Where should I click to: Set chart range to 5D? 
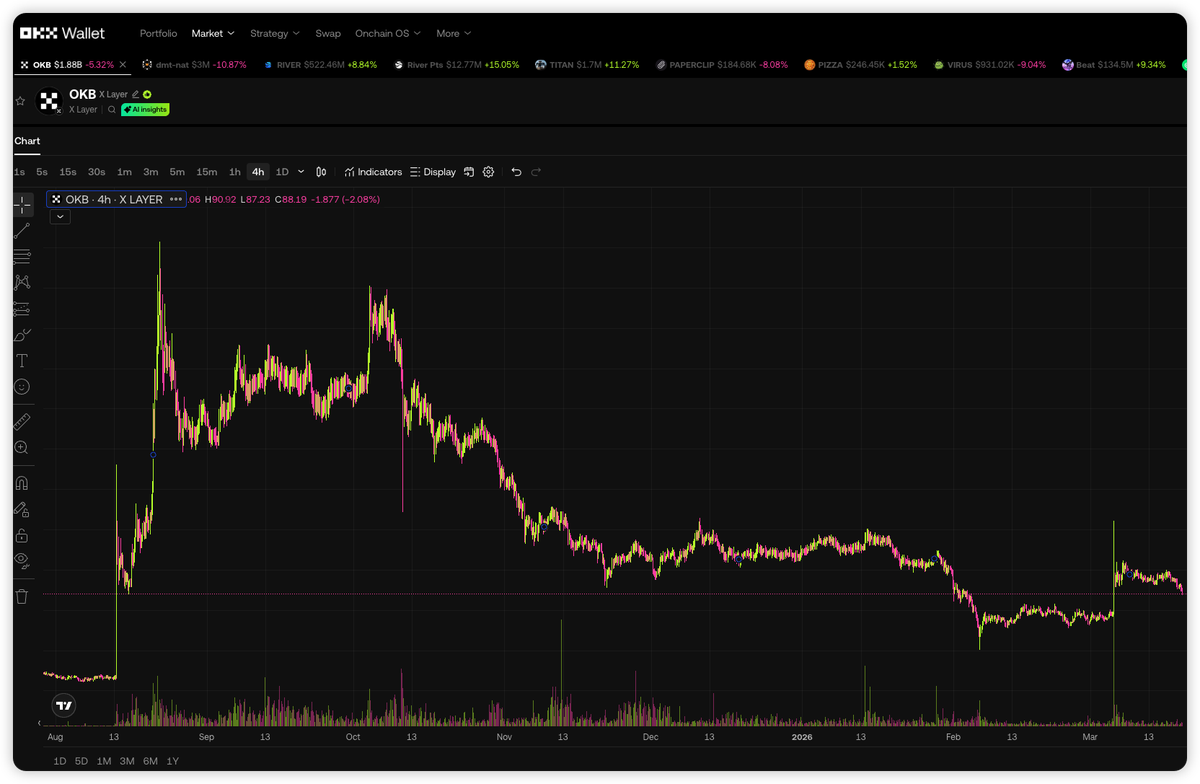pos(81,761)
